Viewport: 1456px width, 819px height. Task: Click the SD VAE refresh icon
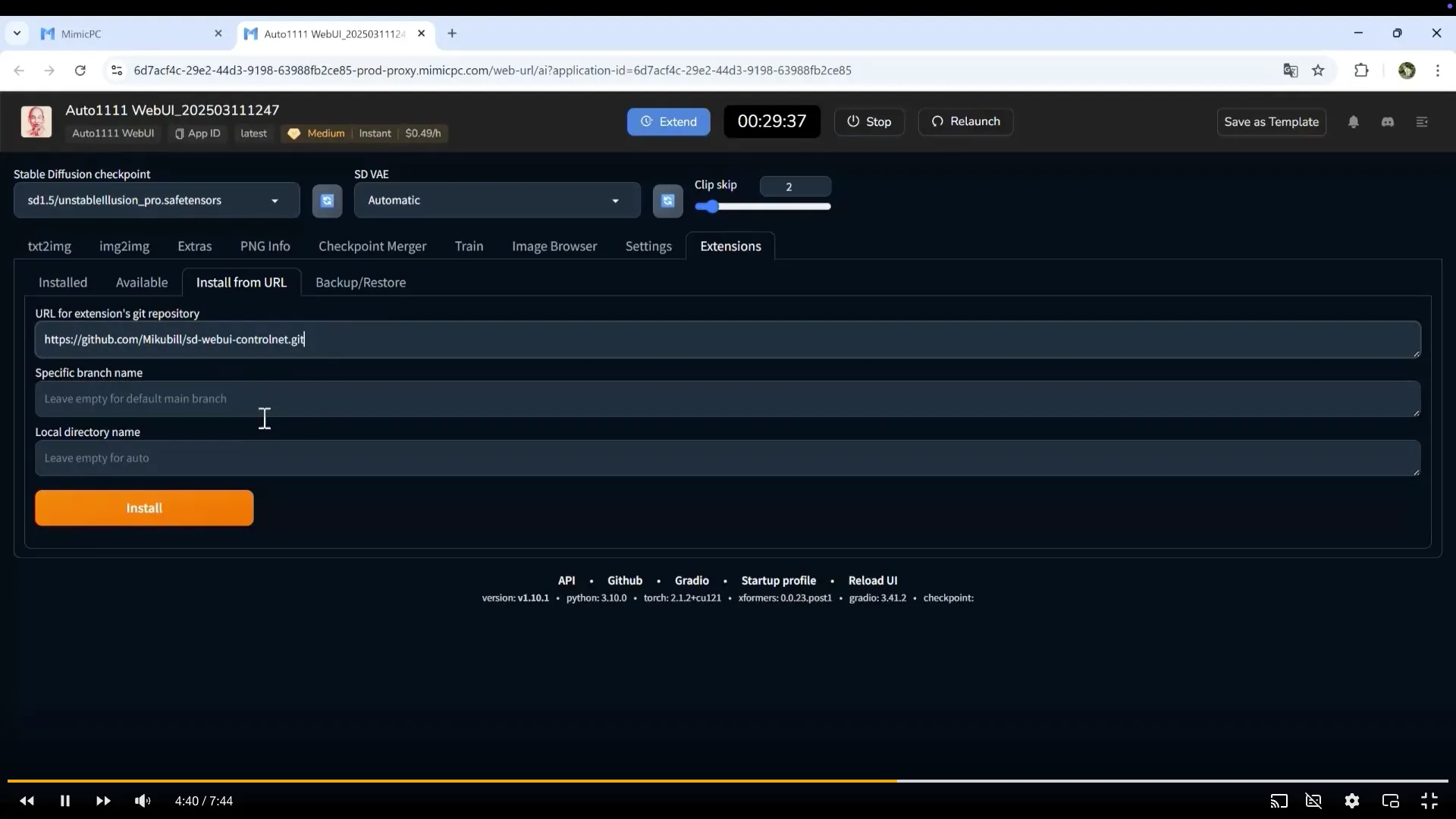(667, 201)
